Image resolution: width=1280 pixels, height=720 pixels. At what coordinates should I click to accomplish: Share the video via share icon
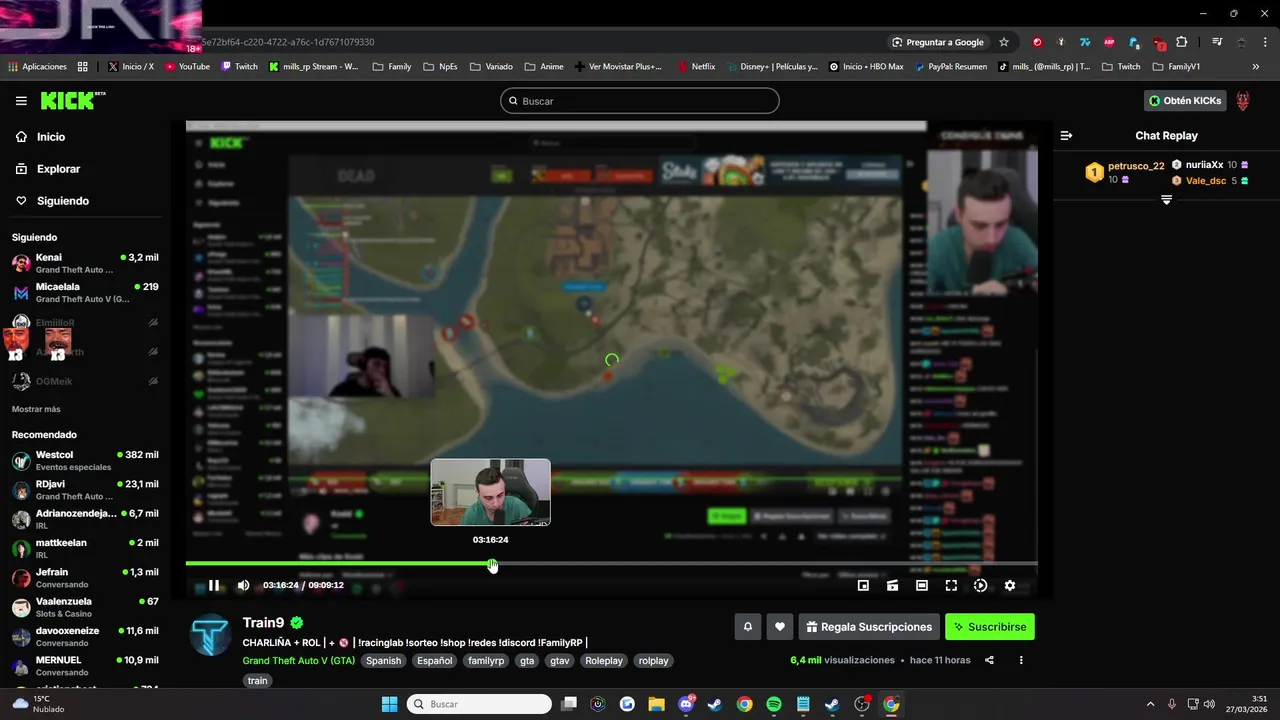(989, 660)
